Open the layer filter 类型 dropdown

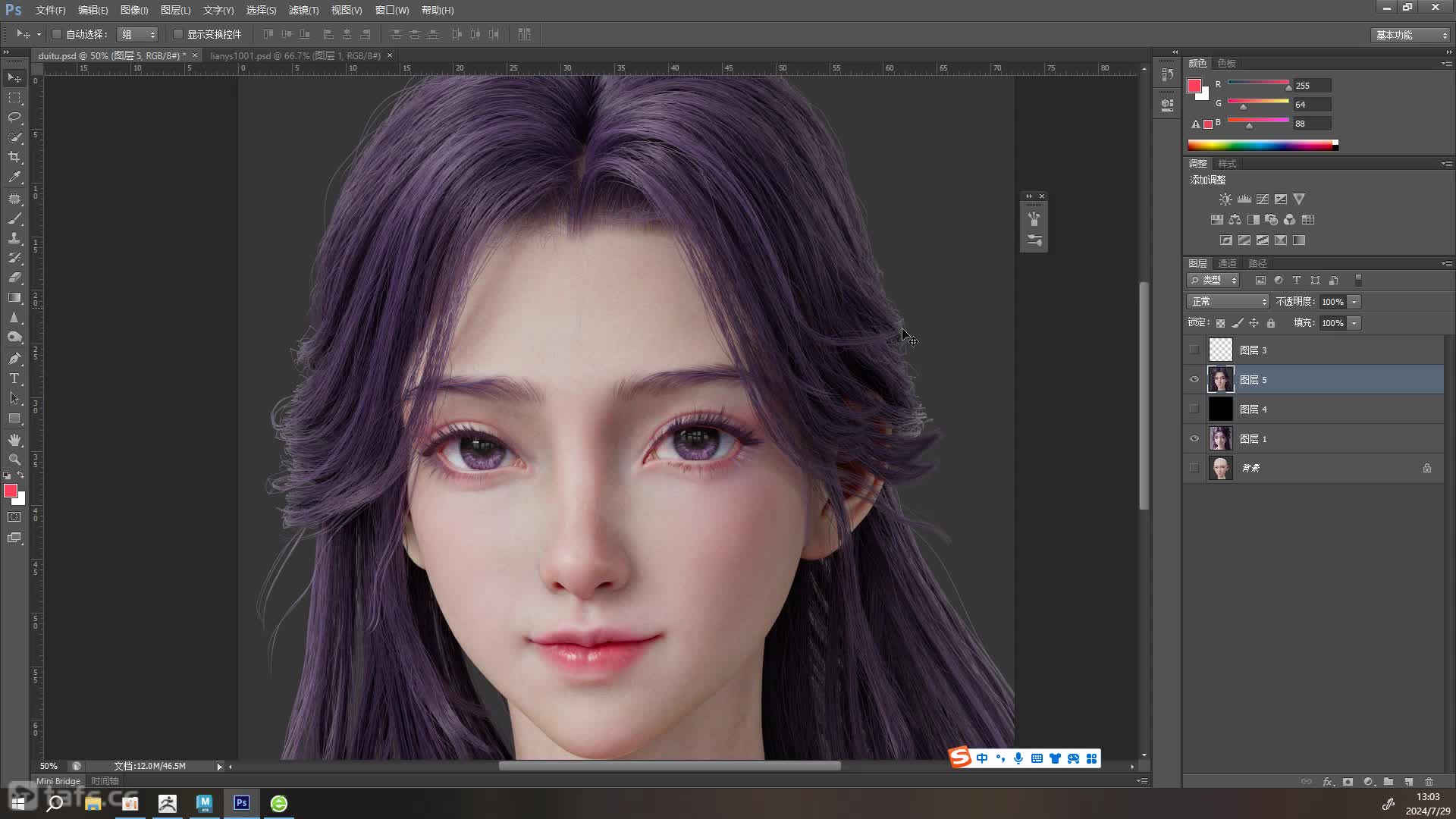tap(1213, 281)
